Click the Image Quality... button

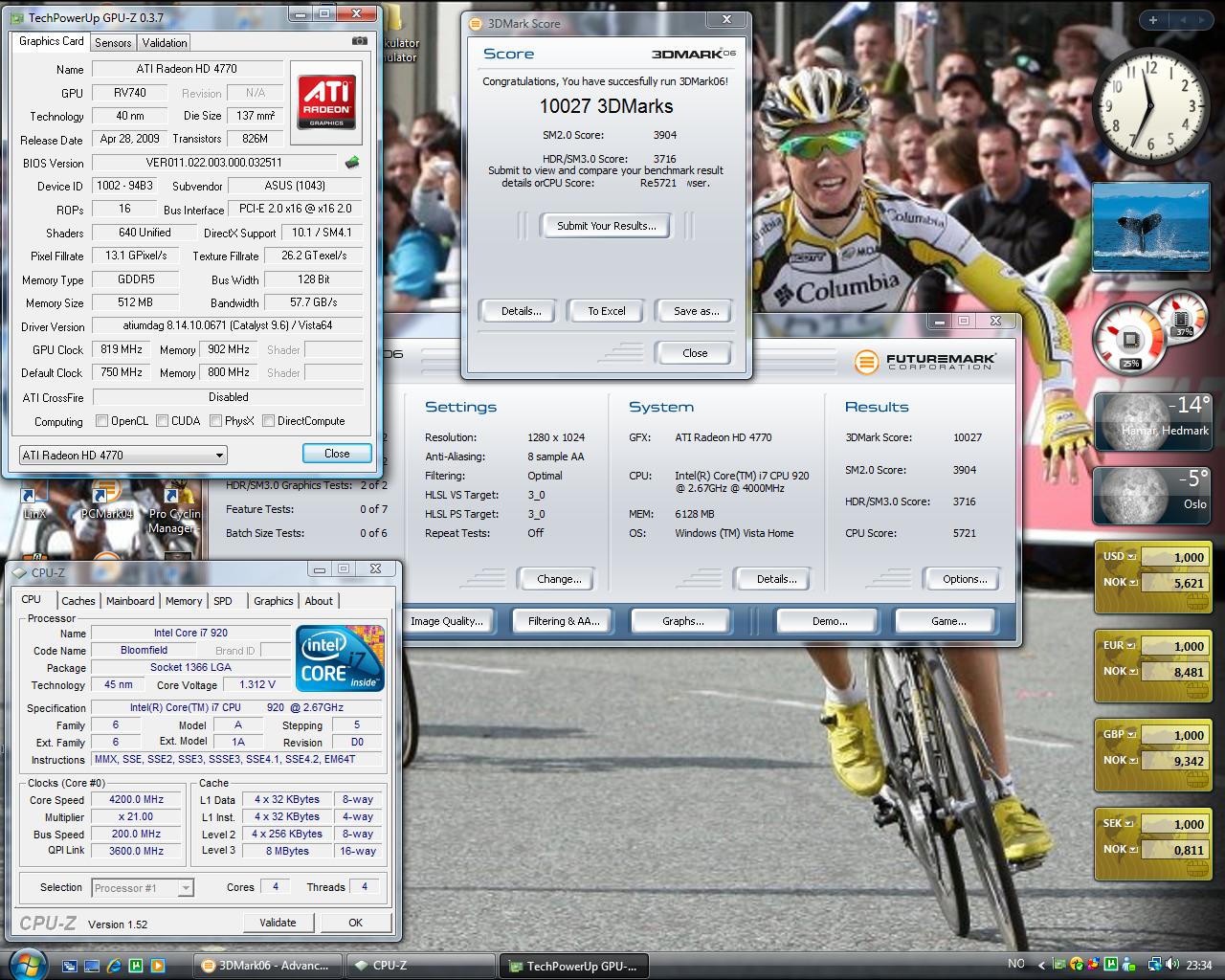click(446, 621)
